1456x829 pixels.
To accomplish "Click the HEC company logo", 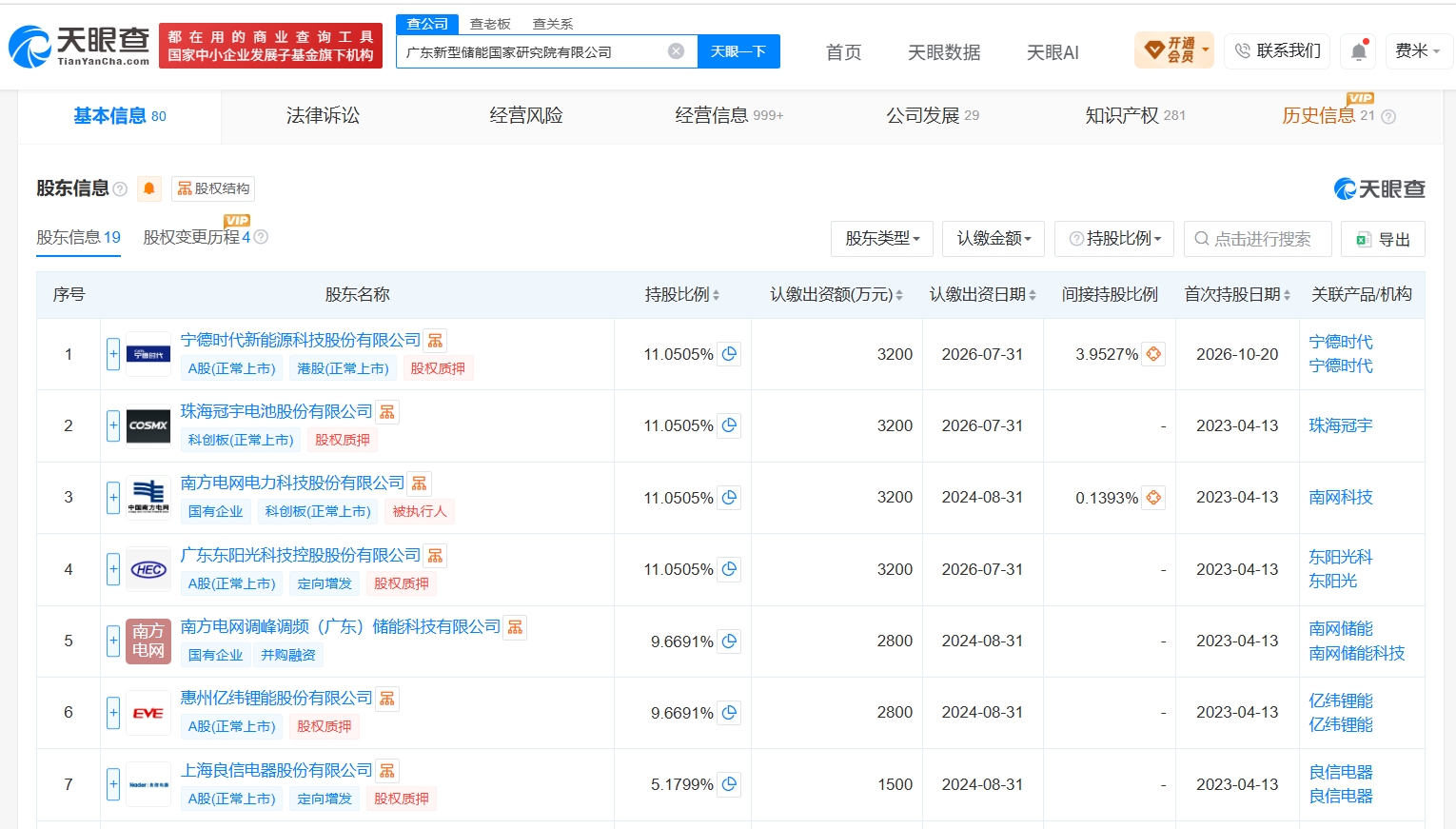I will [148, 569].
